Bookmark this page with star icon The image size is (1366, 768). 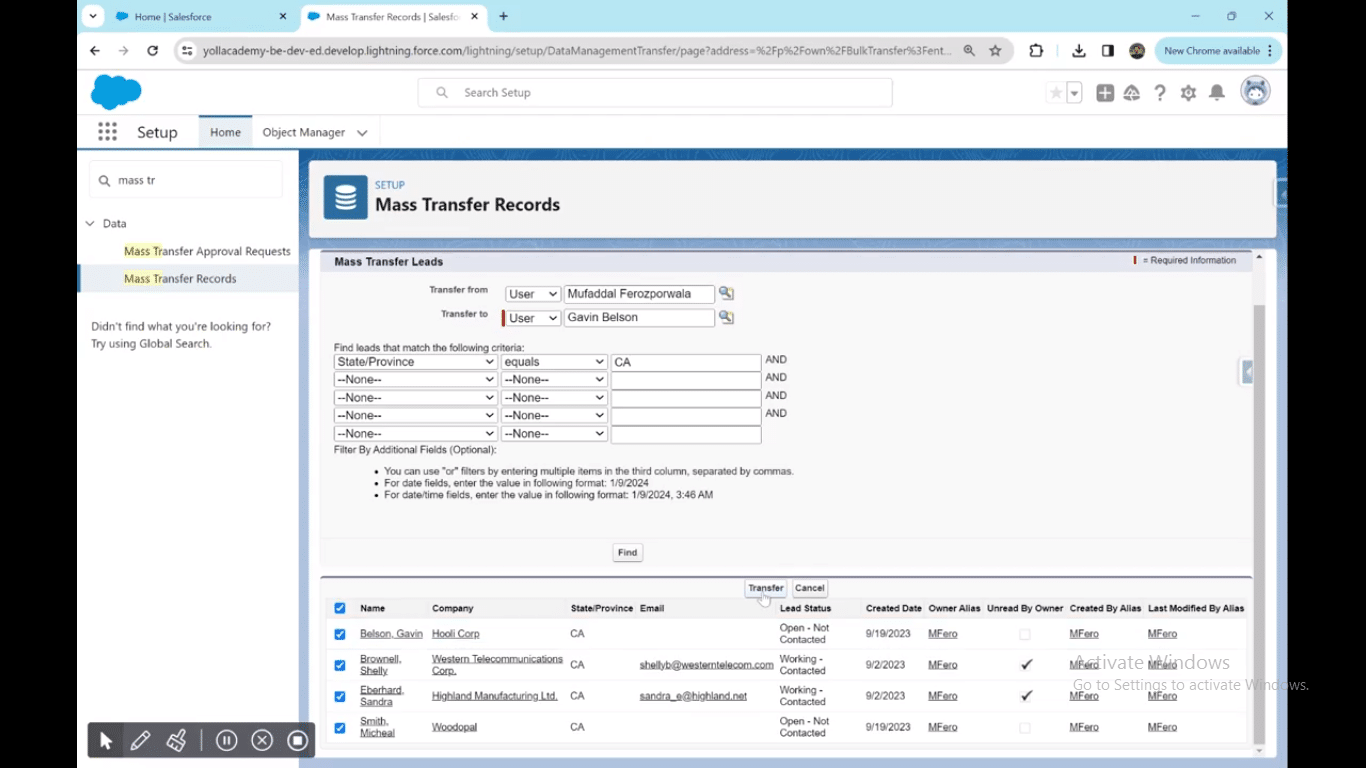995,51
